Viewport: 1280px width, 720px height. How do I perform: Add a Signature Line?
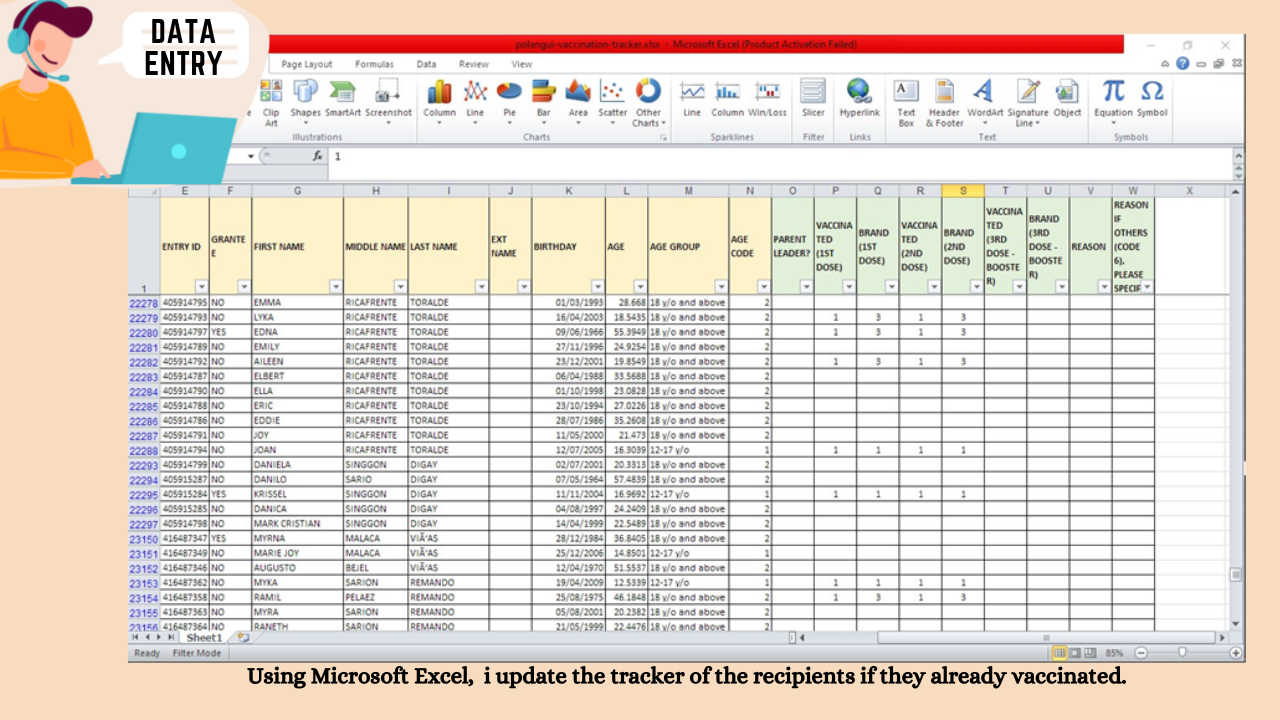(1028, 103)
